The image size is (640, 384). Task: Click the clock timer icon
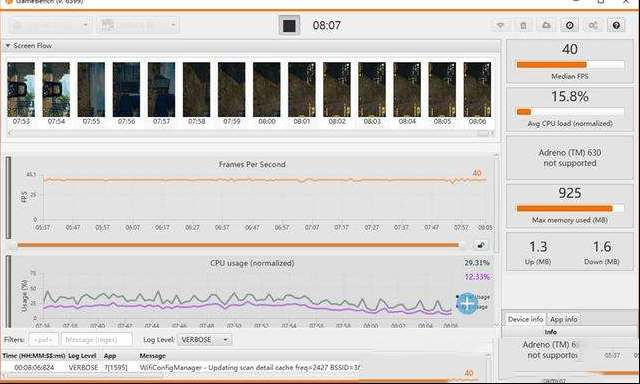(x=569, y=25)
